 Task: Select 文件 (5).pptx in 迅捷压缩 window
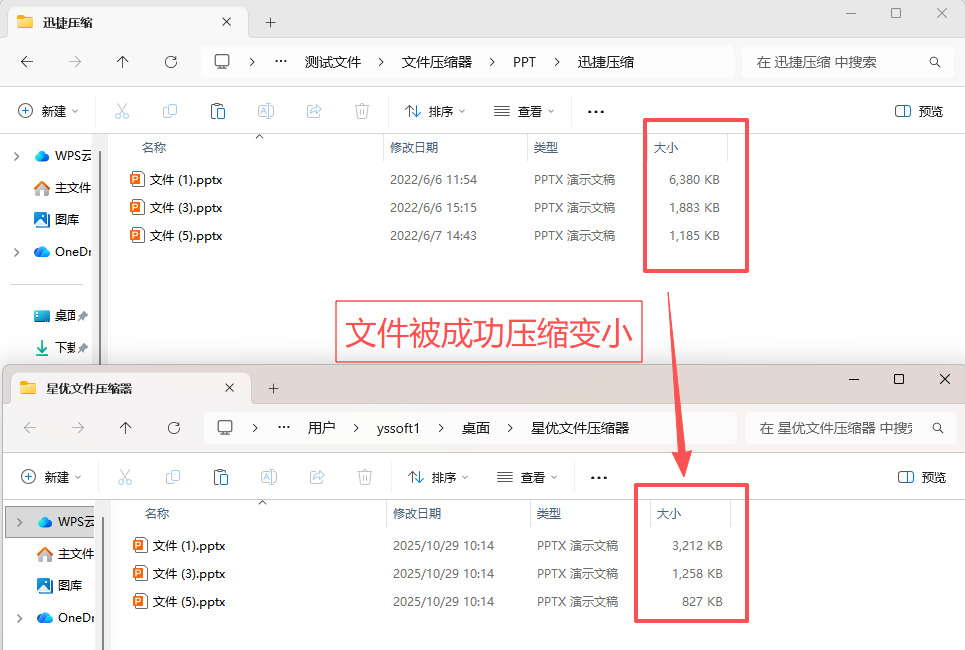pos(186,236)
